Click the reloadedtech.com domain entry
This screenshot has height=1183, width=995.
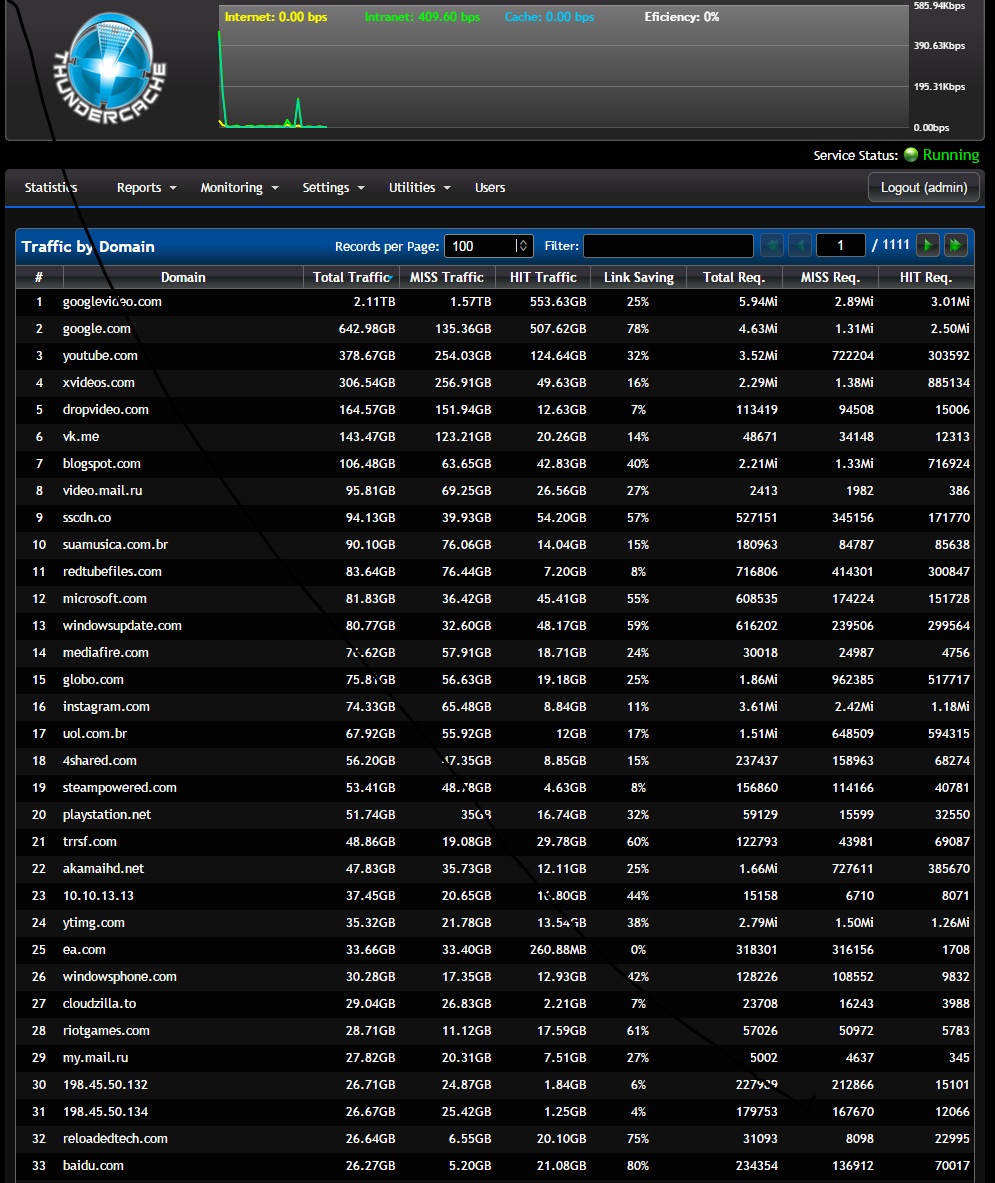pos(115,1138)
